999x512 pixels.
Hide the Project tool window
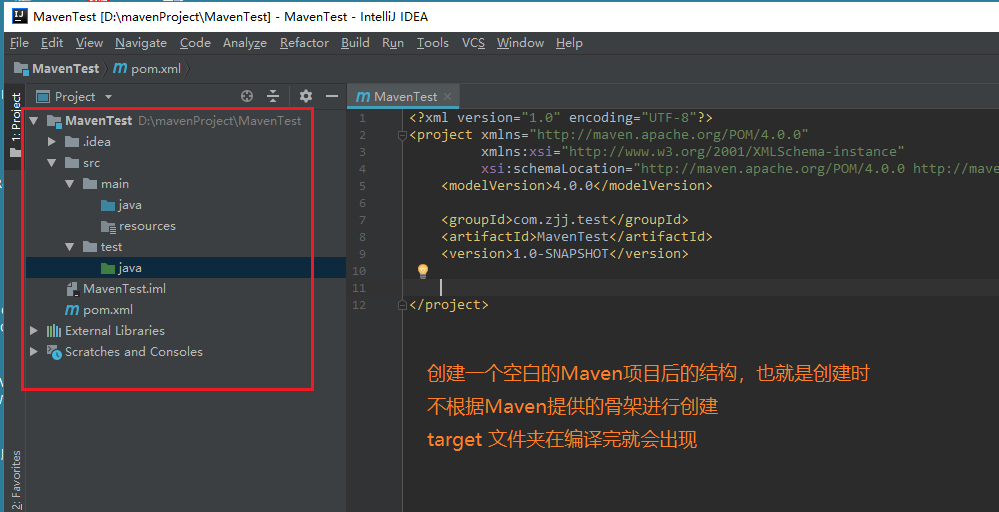[x=331, y=96]
